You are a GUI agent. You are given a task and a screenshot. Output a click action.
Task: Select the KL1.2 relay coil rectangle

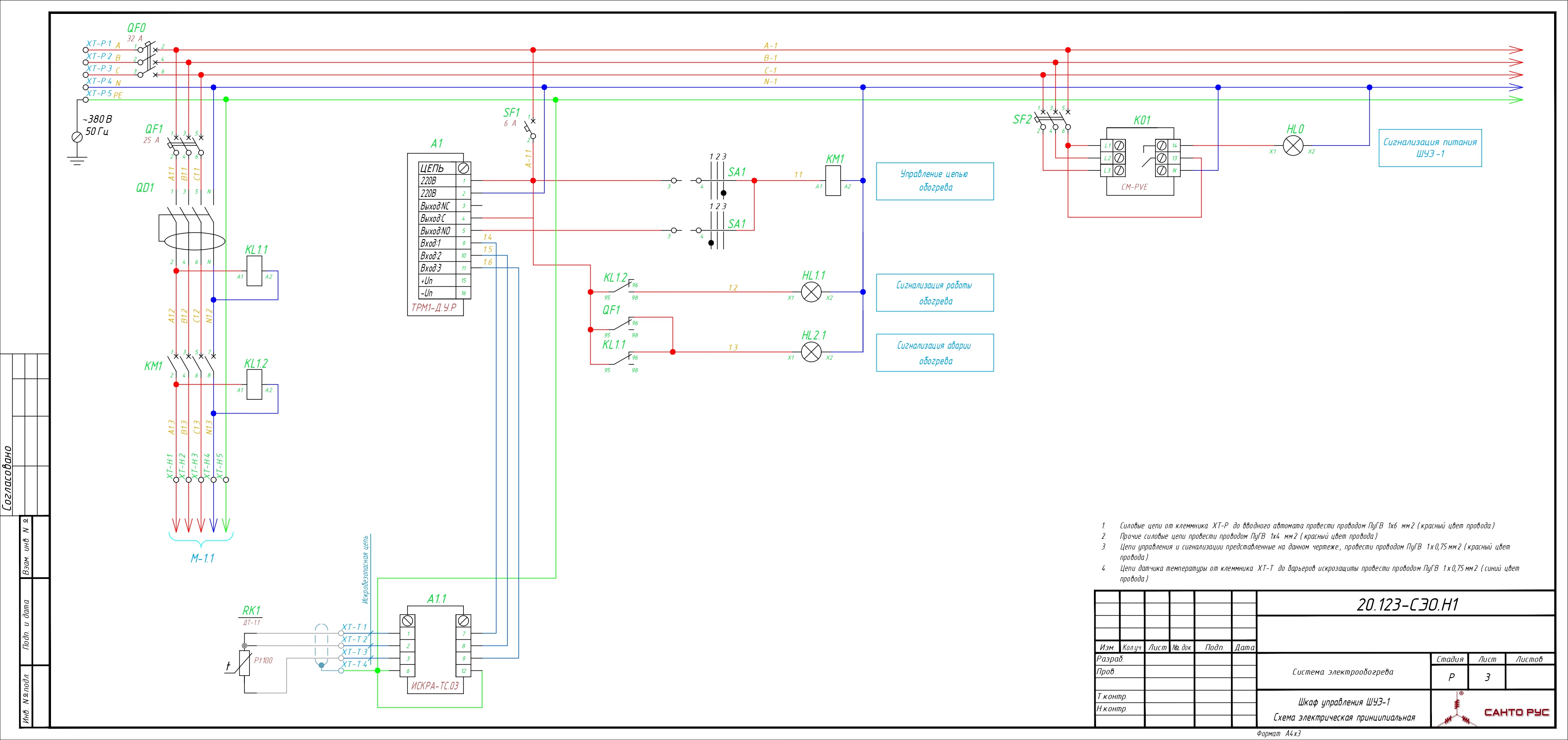pyautogui.click(x=255, y=385)
